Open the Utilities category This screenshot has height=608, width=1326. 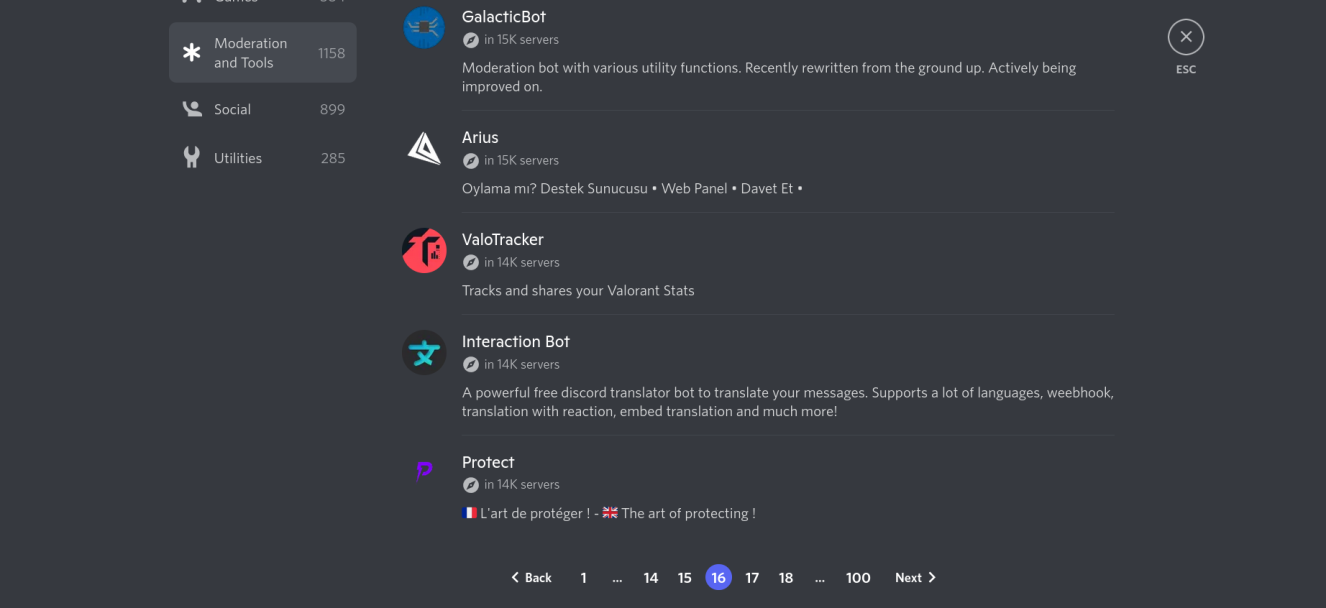click(x=237, y=157)
